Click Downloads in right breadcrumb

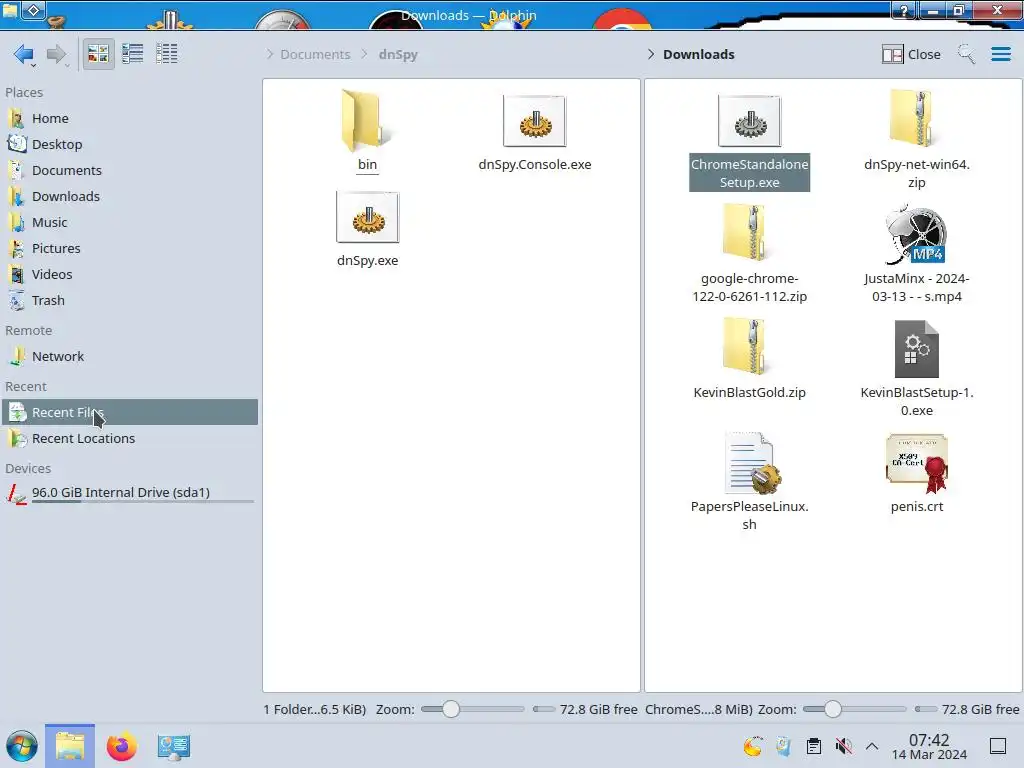tap(699, 54)
